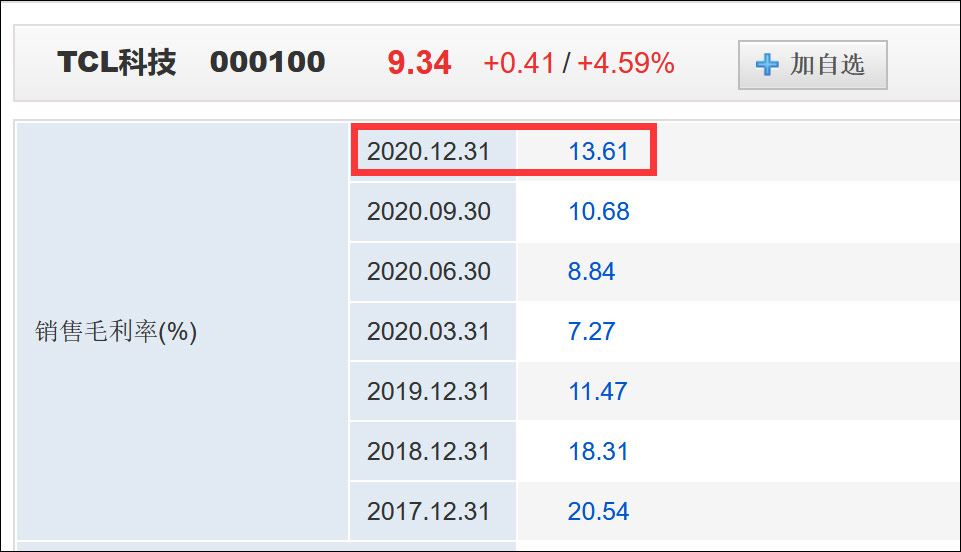The image size is (961, 552).
Task: Click the 加自选 add-to-watchlist button
Action: [812, 65]
